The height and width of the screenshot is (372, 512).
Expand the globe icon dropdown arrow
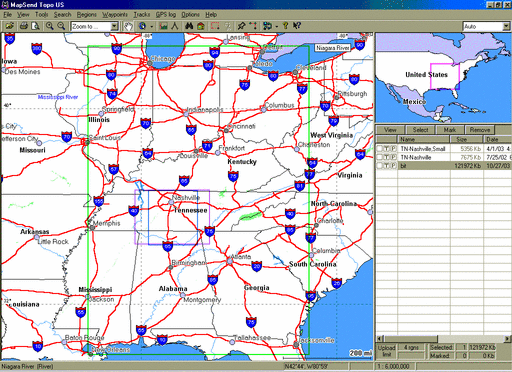[x=152, y=26]
